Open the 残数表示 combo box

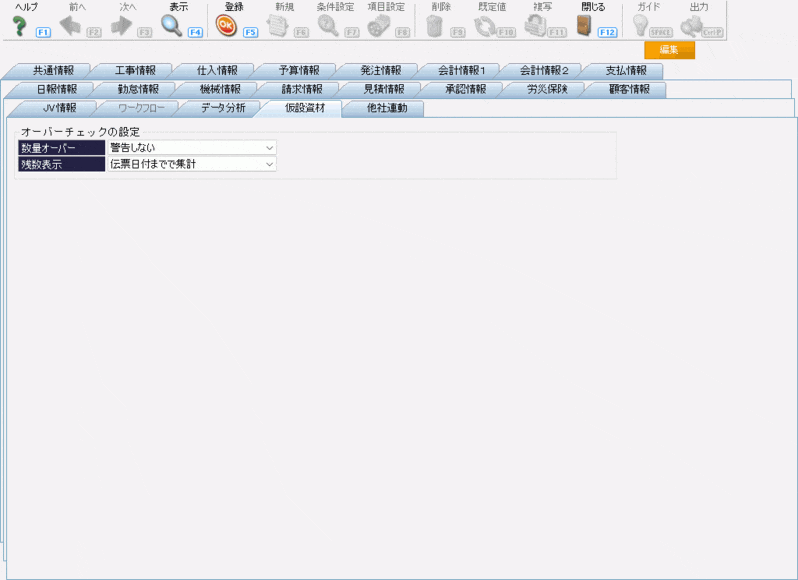pos(190,164)
